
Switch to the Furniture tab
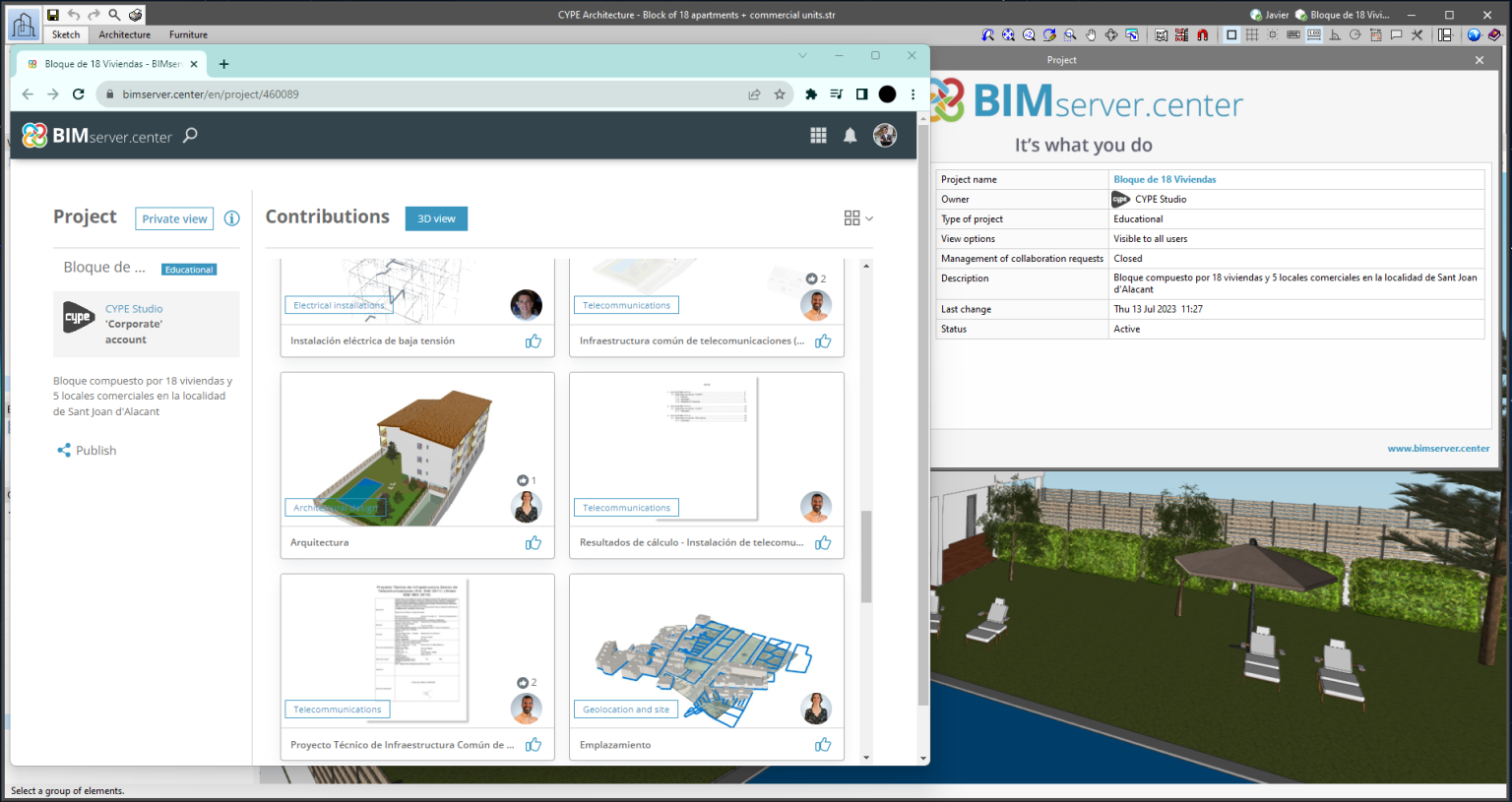click(x=188, y=34)
